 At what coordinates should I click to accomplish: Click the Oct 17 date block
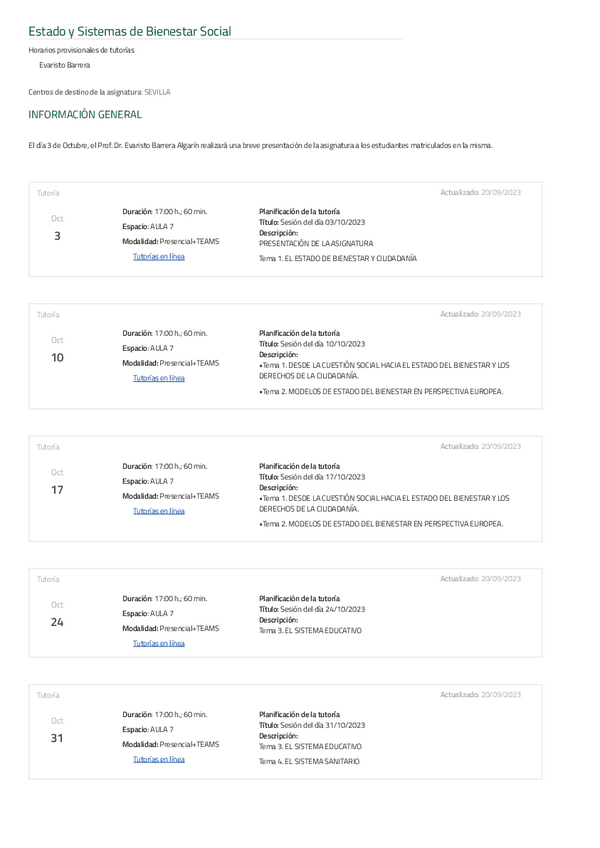point(57,483)
